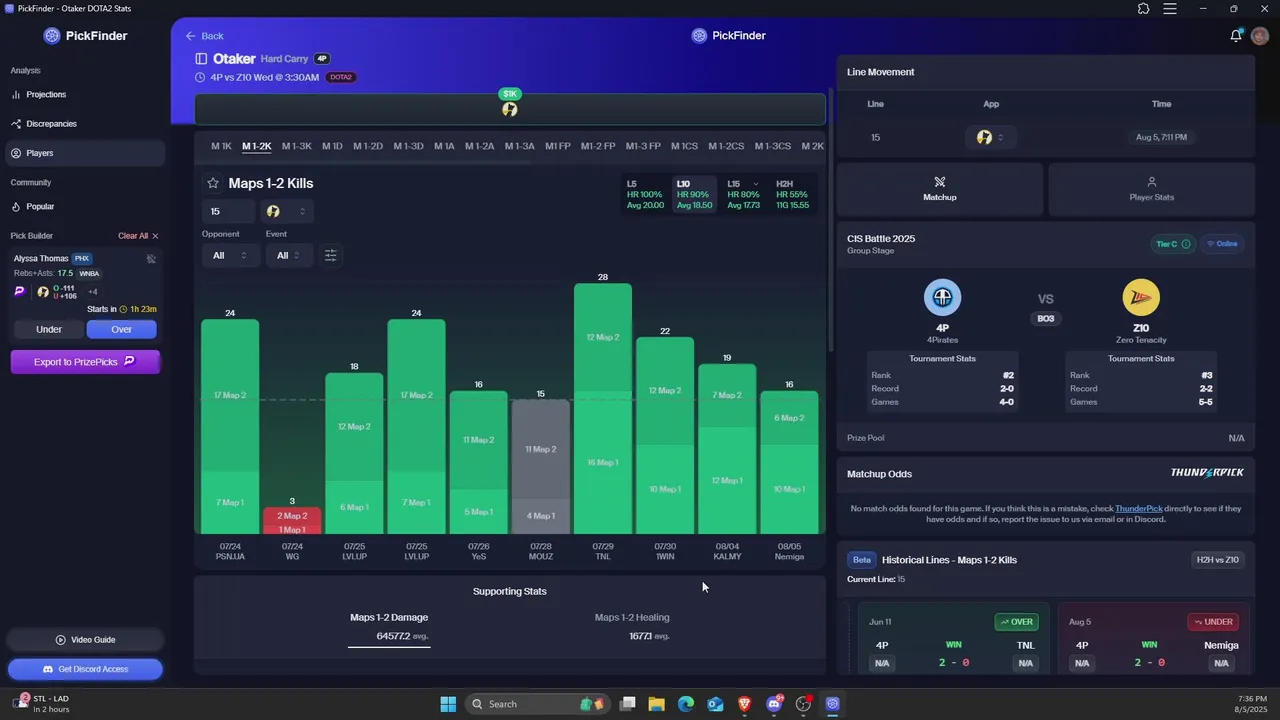Click Clear All in Pick Builder
Viewport: 1280px width, 720px height.
pos(138,236)
